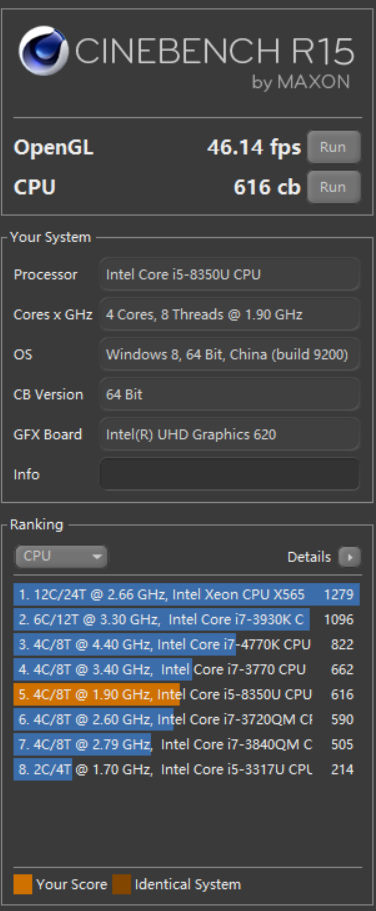Select the i7-3930K ranking entry scoring 1096

[187, 619]
